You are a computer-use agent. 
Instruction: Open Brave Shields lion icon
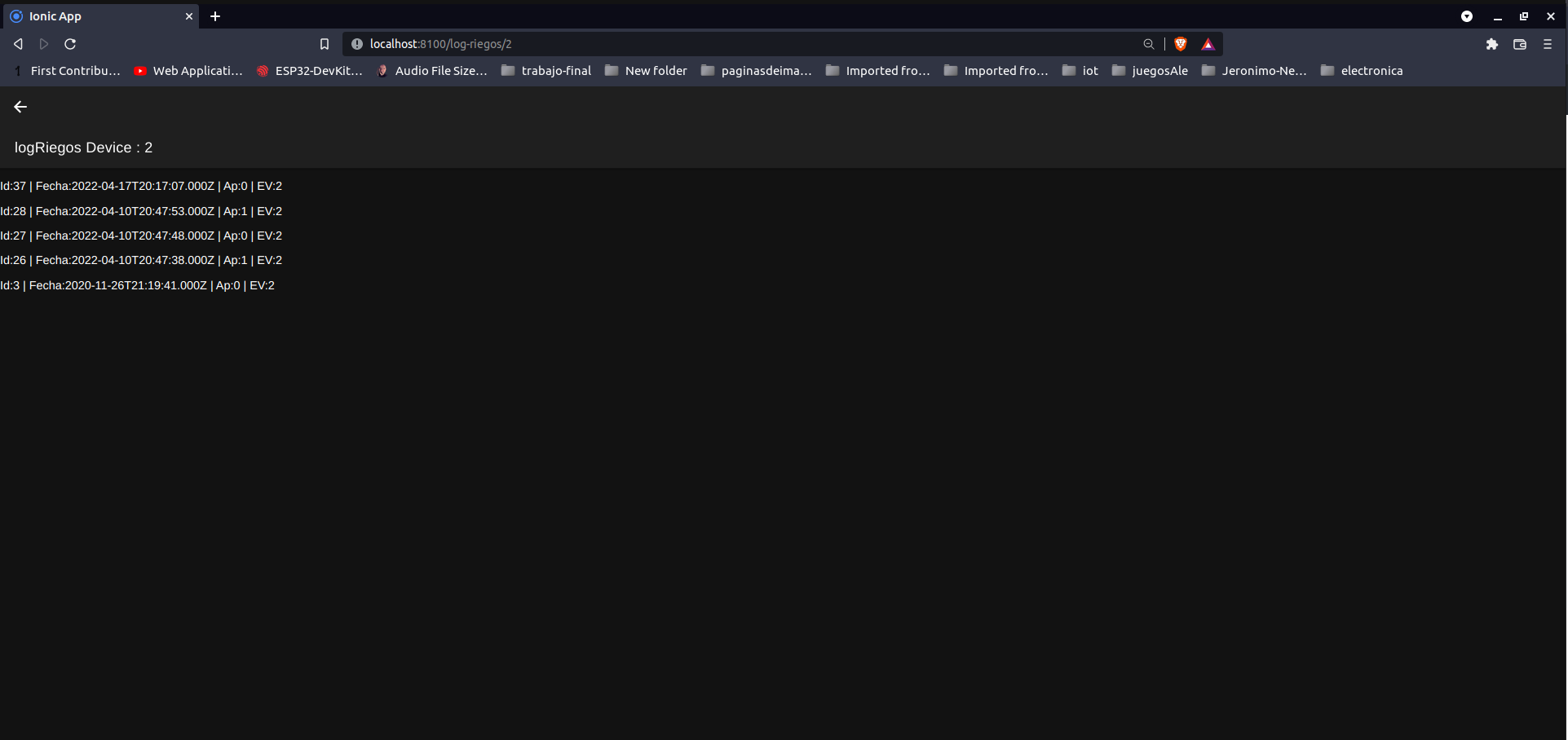(1181, 44)
